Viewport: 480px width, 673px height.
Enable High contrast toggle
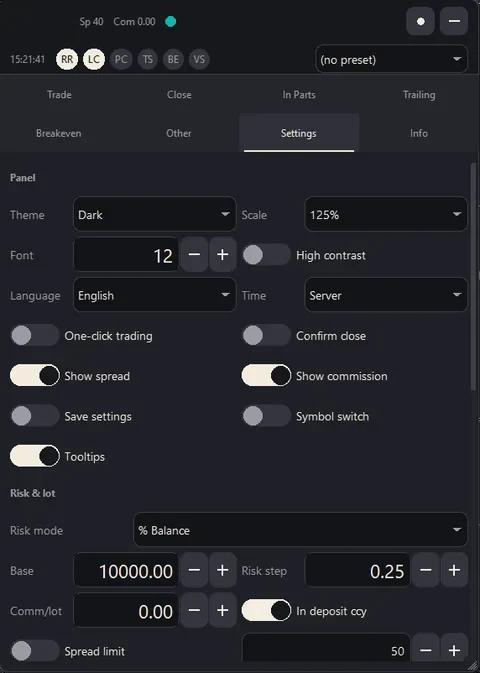[x=266, y=255]
